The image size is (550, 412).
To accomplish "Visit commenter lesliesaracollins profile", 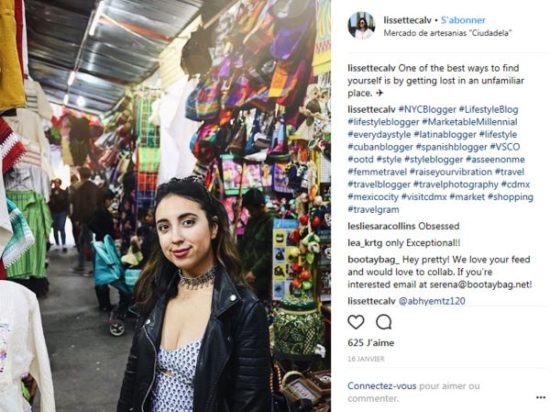I will click(381, 226).
